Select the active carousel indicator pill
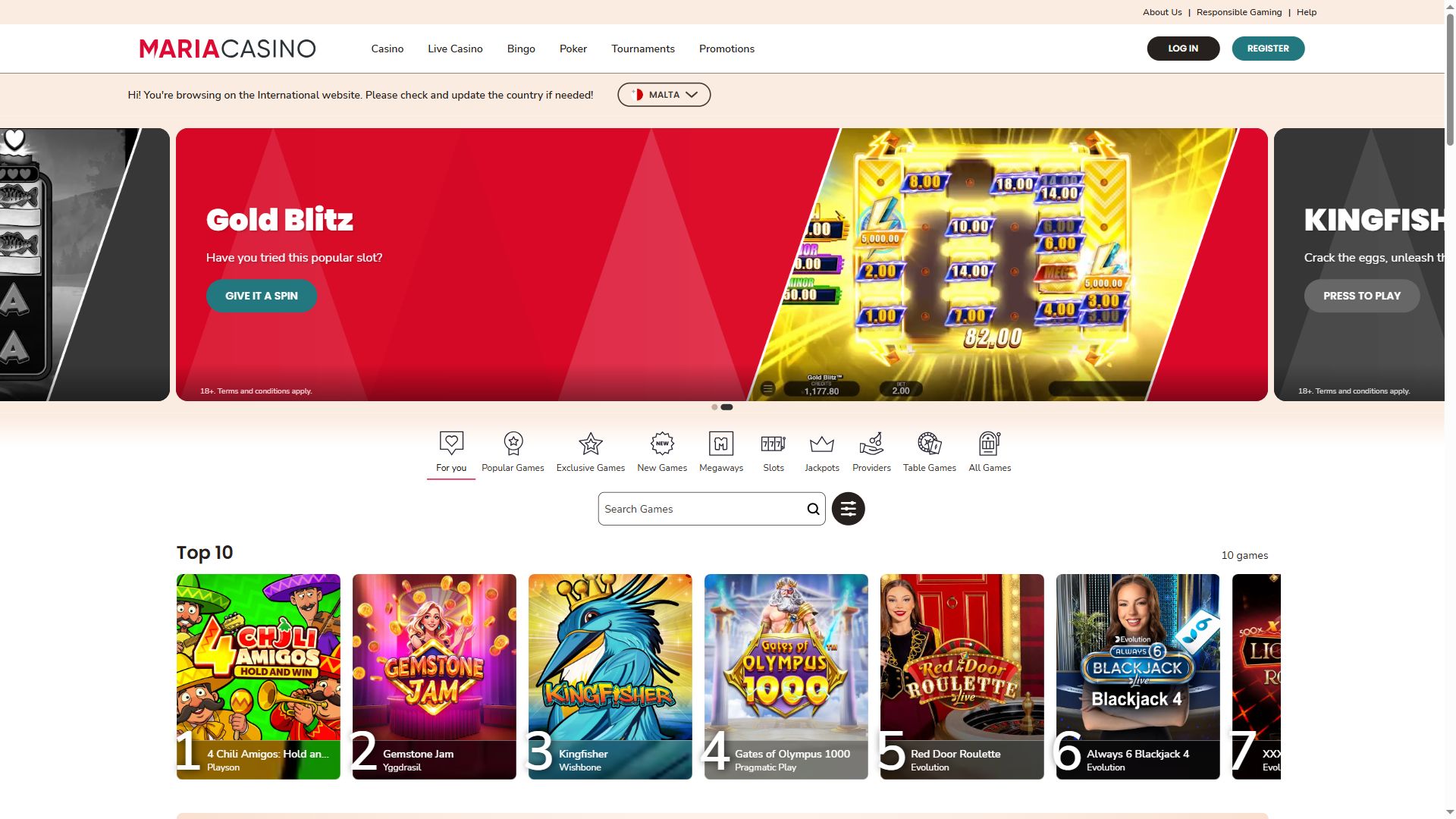Screen dimensions: 1456x819 (726, 407)
